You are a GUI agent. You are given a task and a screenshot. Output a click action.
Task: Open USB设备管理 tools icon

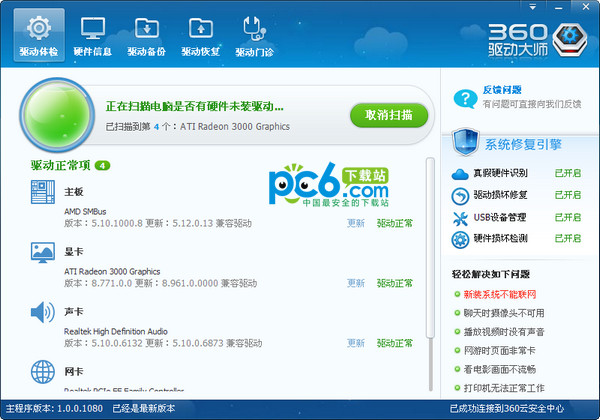tap(460, 217)
